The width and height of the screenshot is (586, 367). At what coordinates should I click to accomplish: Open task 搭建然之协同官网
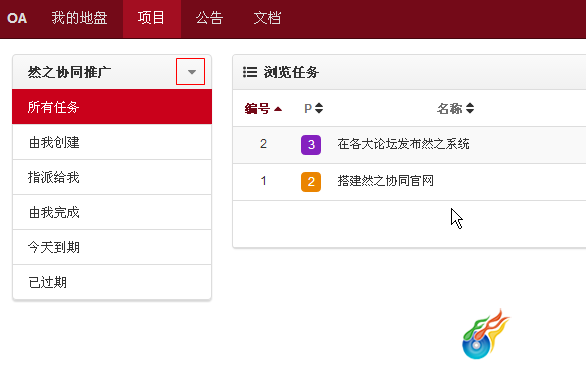coord(385,181)
